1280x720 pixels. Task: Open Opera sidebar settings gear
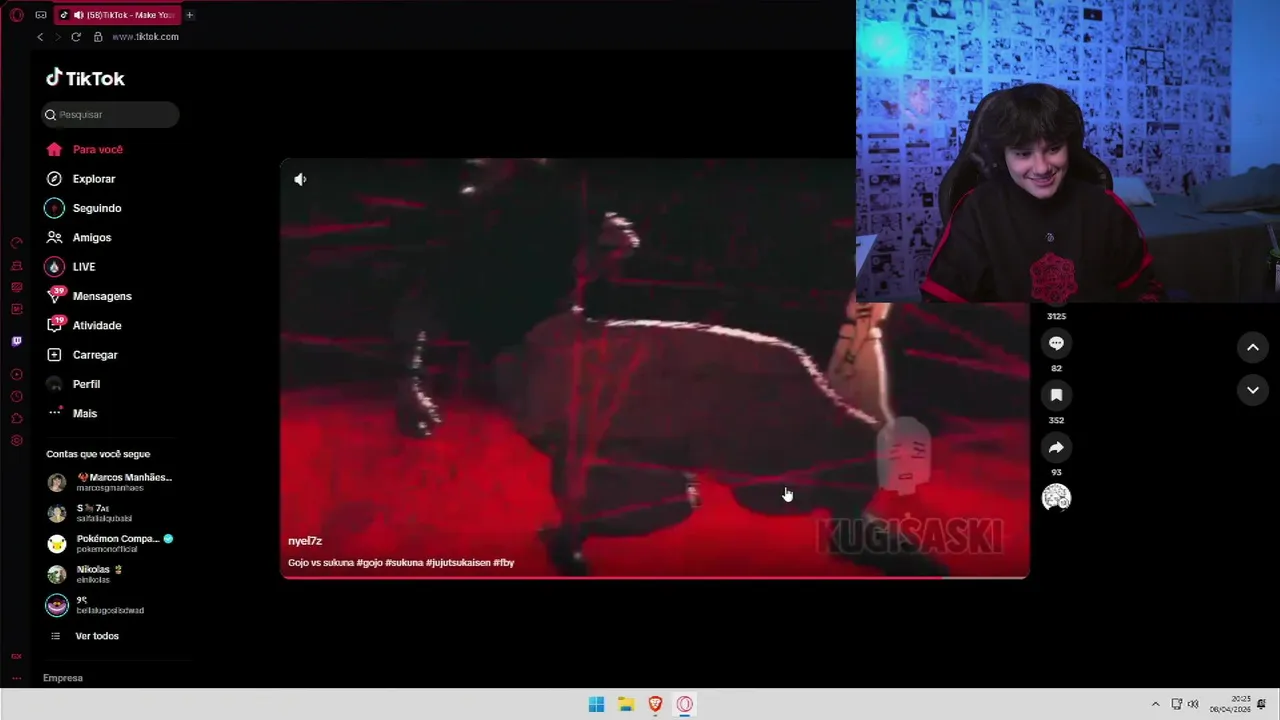pos(16,441)
